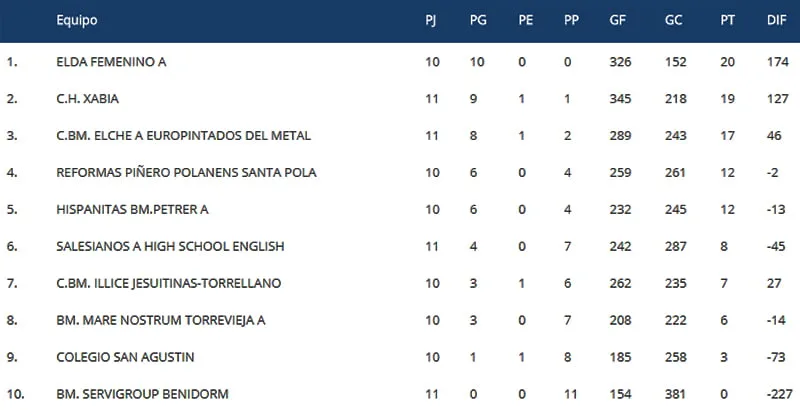Click the PJ column header
This screenshot has width=800, height=410.
[x=430, y=21]
